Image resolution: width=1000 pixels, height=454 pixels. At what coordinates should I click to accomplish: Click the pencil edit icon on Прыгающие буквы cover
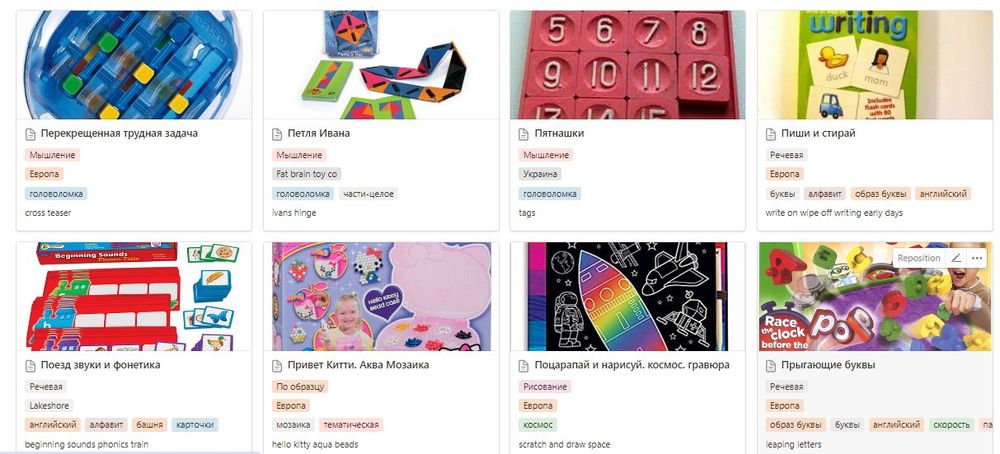[x=955, y=258]
